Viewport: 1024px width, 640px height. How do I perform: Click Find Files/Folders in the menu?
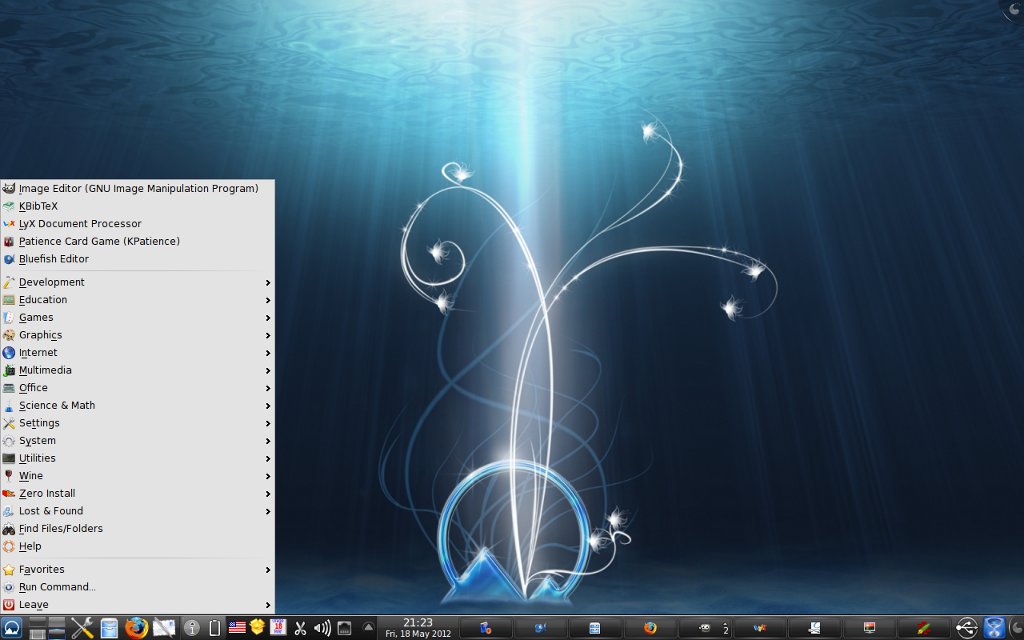[60, 529]
